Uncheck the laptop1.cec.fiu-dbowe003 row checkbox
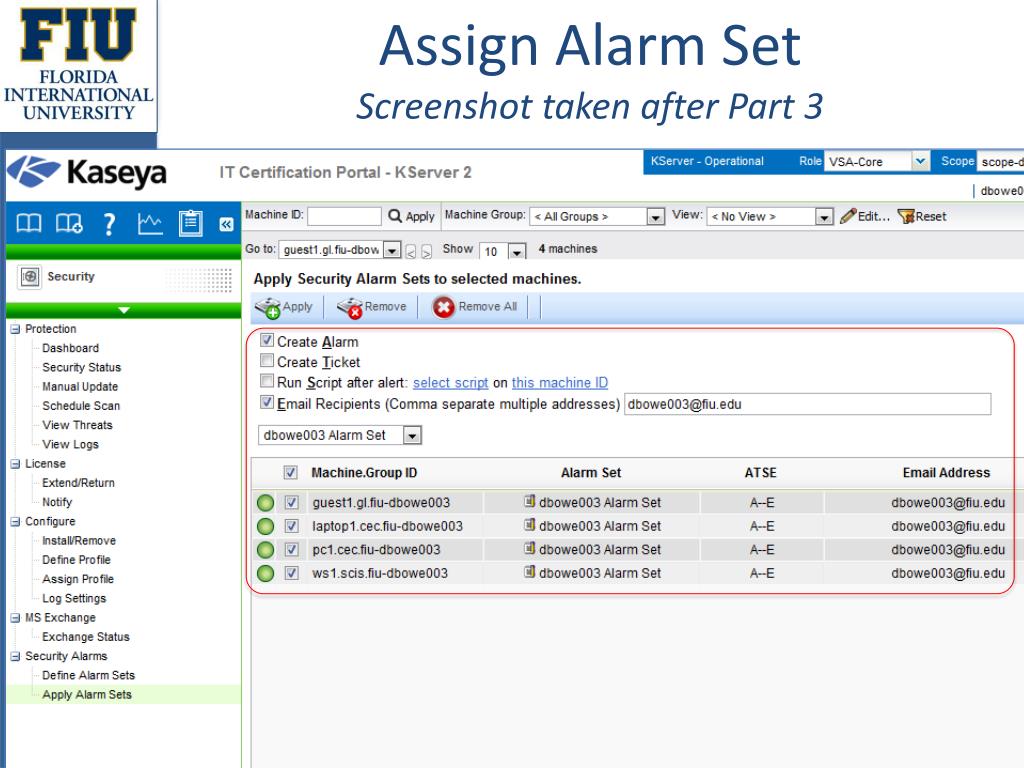This screenshot has width=1024, height=768. tap(291, 526)
